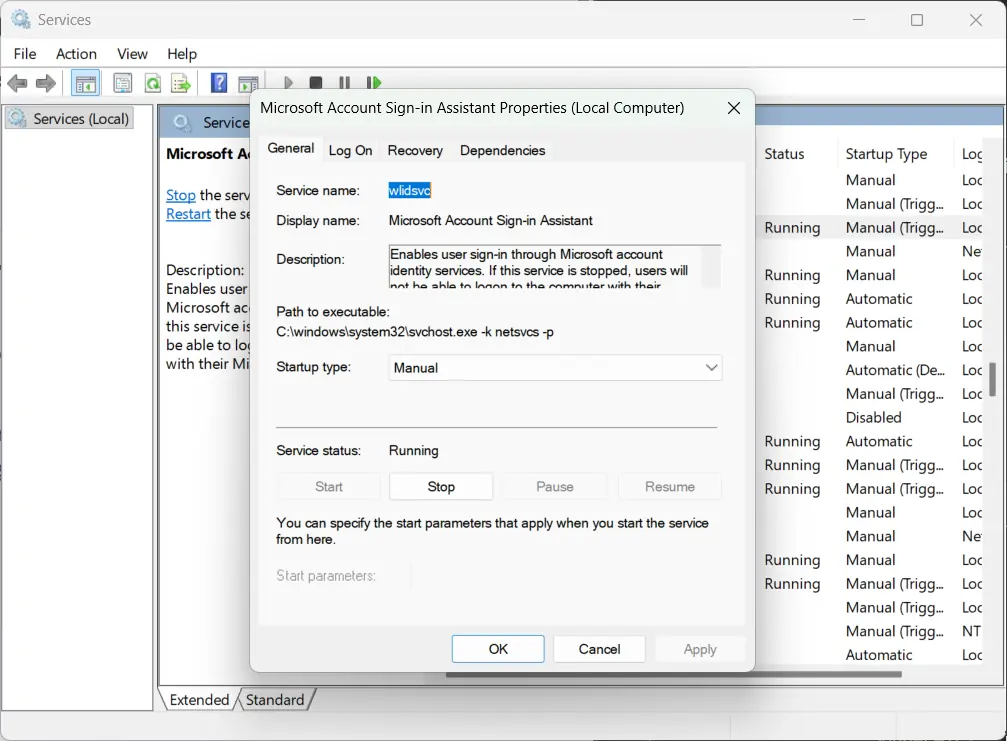The height and width of the screenshot is (741, 1007).
Task: Click the Stop Service square toolbar icon
Action: coord(316,83)
